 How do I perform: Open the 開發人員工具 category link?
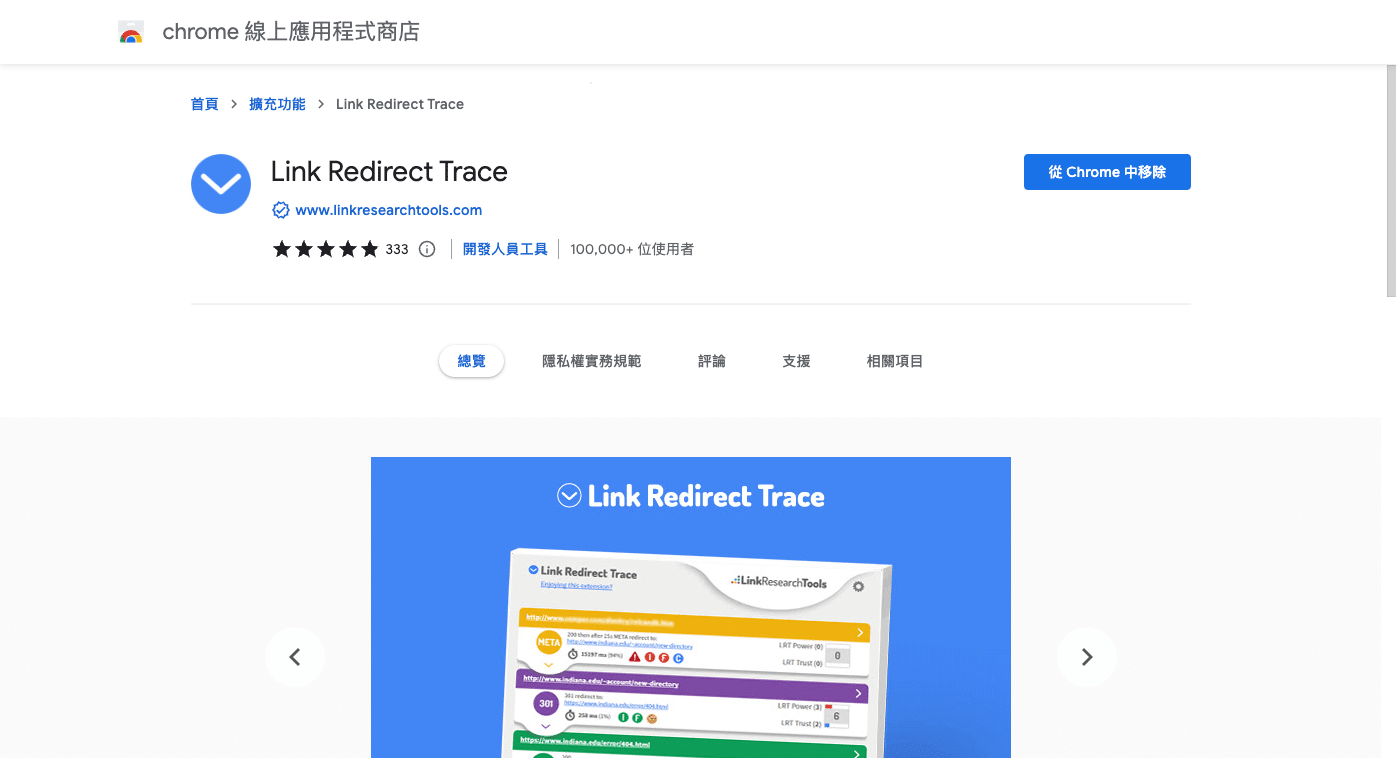pyautogui.click(x=505, y=249)
